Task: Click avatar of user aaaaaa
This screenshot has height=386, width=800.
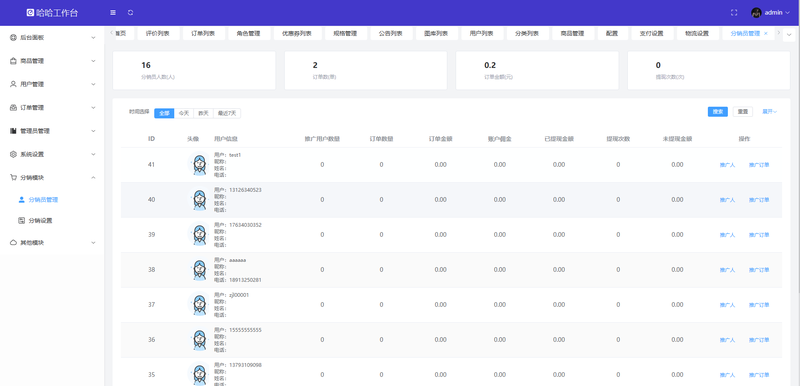Action: pos(199,270)
